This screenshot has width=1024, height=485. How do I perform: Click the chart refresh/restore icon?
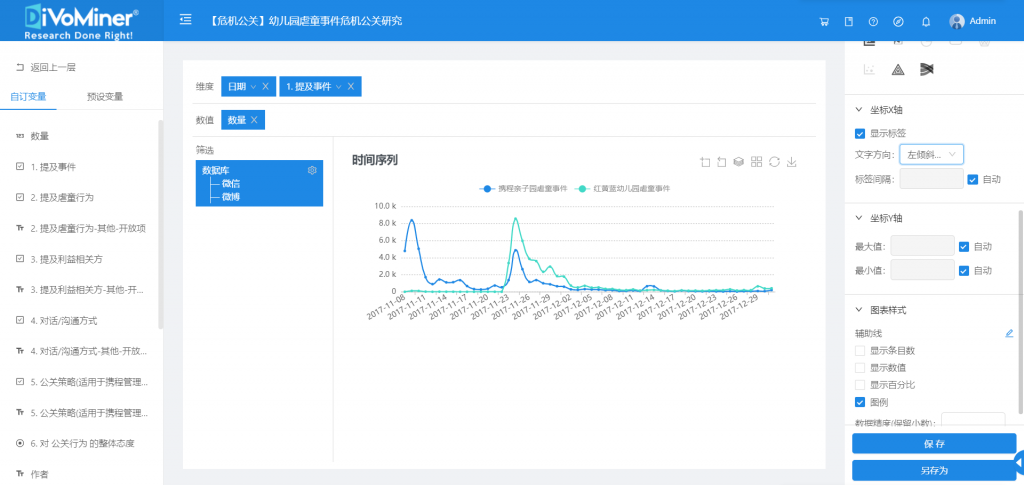click(774, 162)
